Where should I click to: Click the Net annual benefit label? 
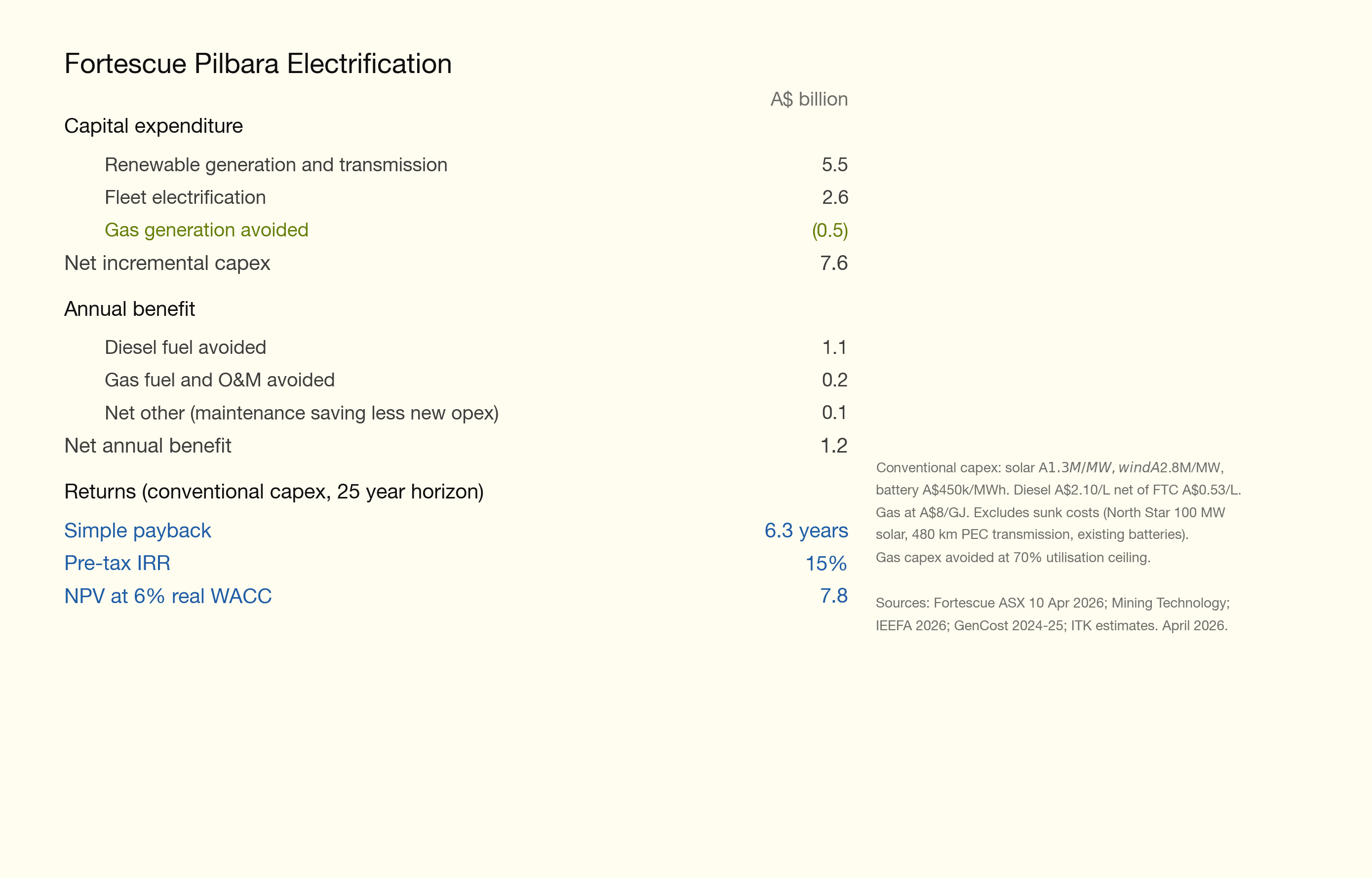pos(148,446)
